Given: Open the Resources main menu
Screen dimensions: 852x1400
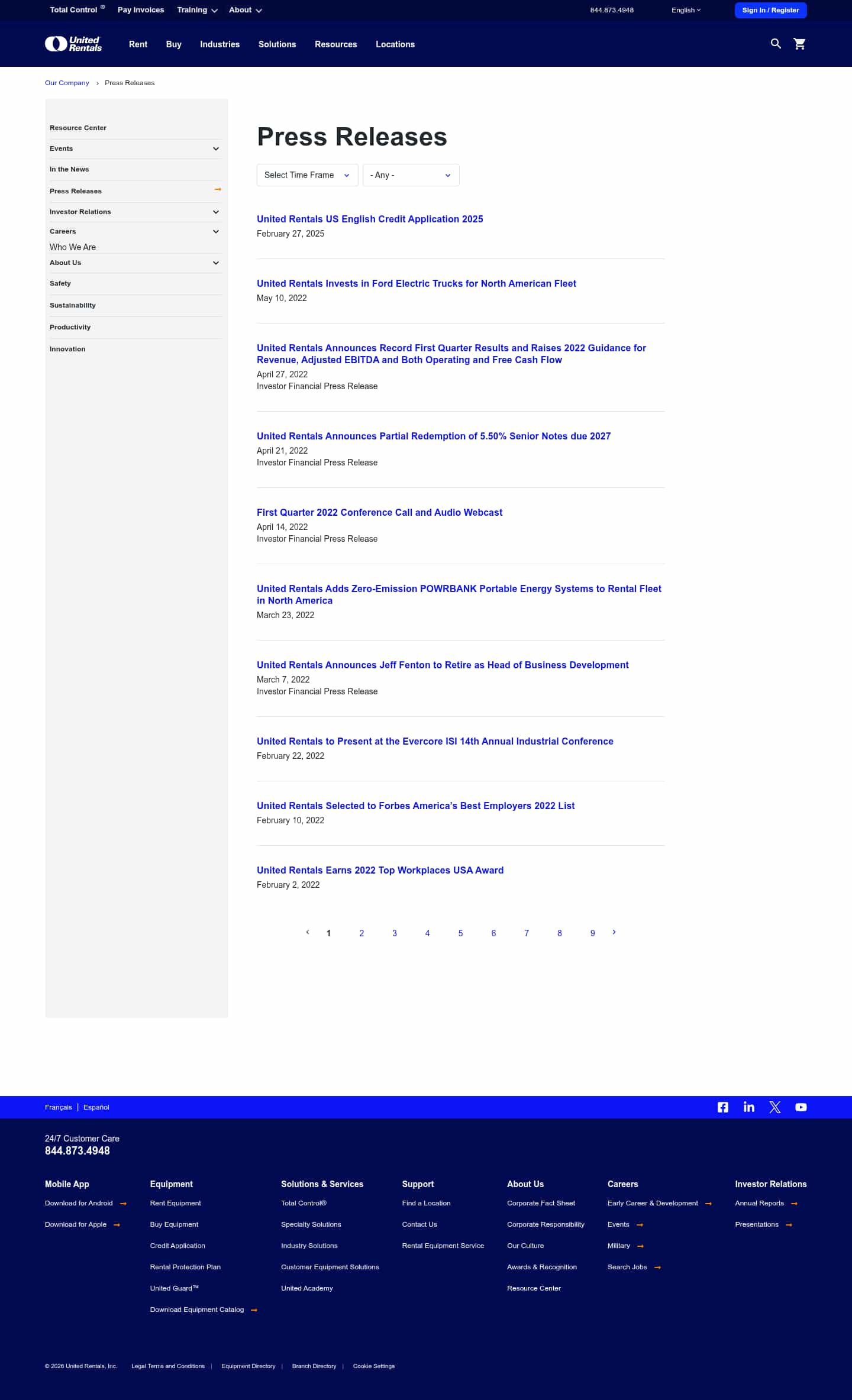Looking at the screenshot, I should tap(335, 44).
